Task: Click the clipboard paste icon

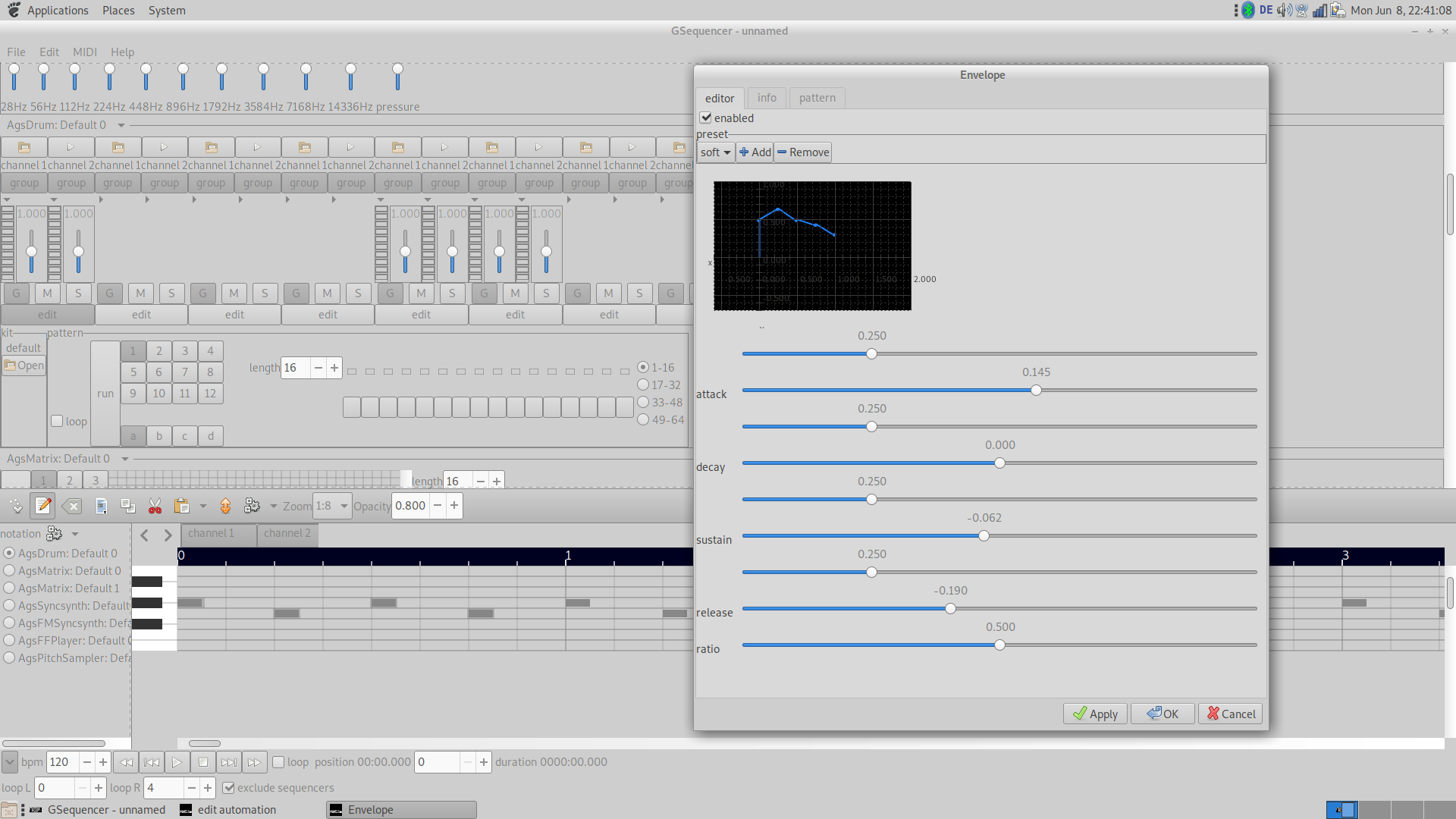Action: tap(181, 506)
